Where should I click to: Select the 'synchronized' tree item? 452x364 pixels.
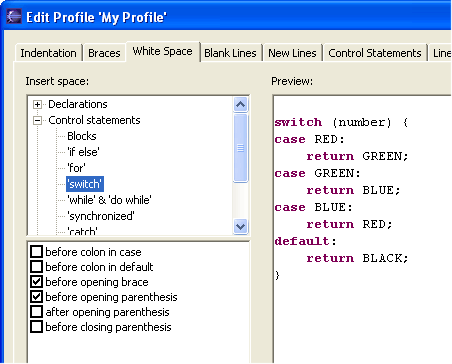[101, 216]
